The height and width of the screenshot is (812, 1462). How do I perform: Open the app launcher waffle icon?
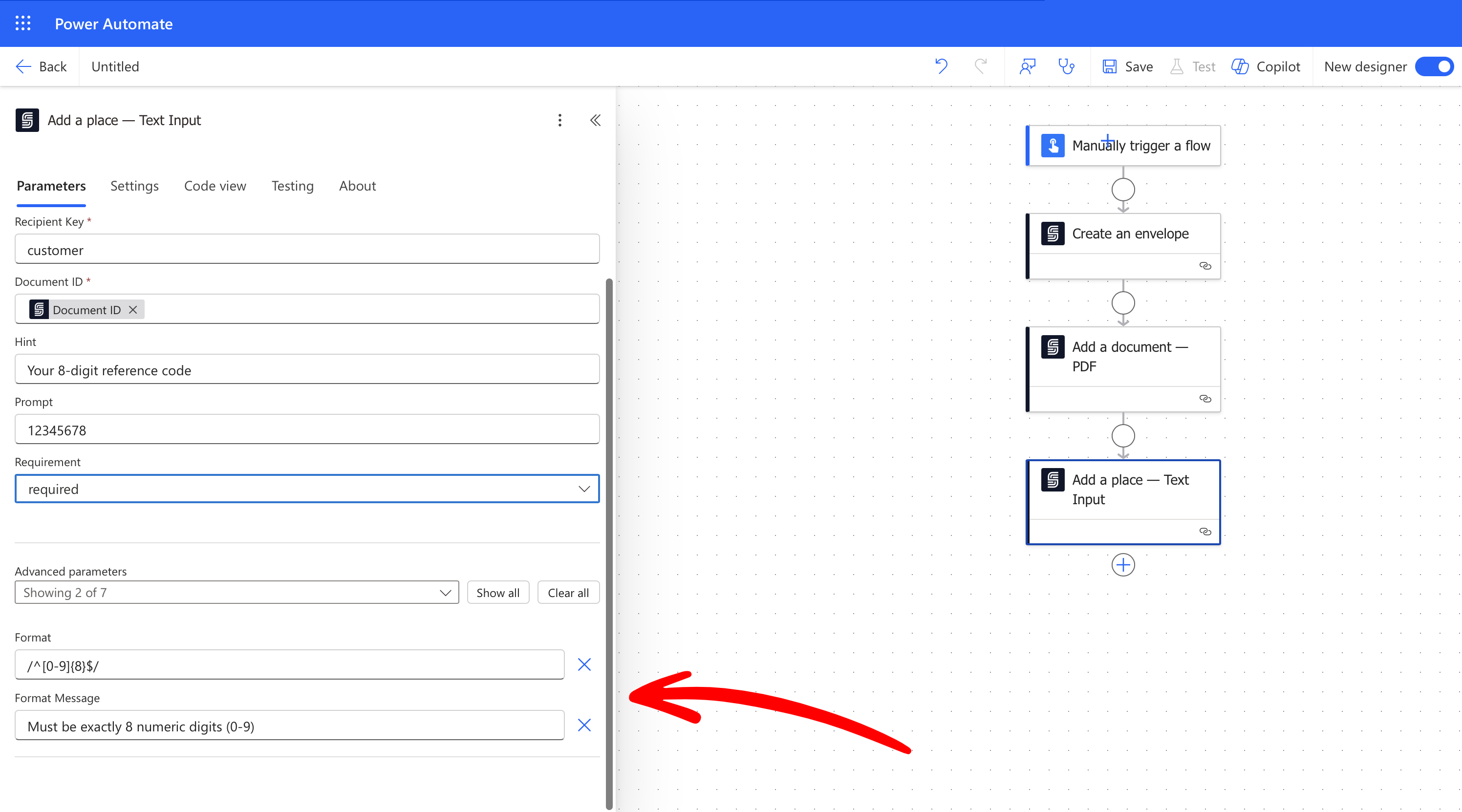click(22, 23)
